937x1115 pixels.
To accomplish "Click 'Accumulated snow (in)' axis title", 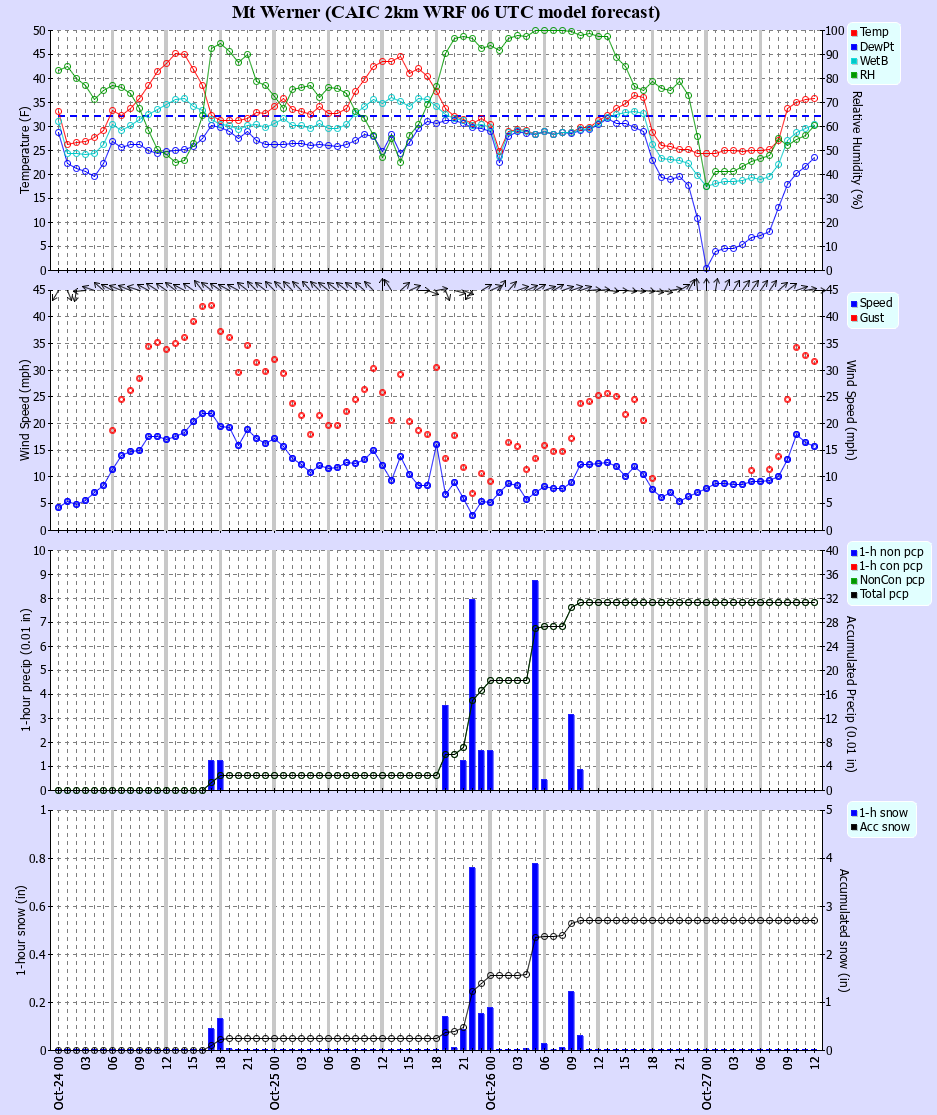I will 845,930.
